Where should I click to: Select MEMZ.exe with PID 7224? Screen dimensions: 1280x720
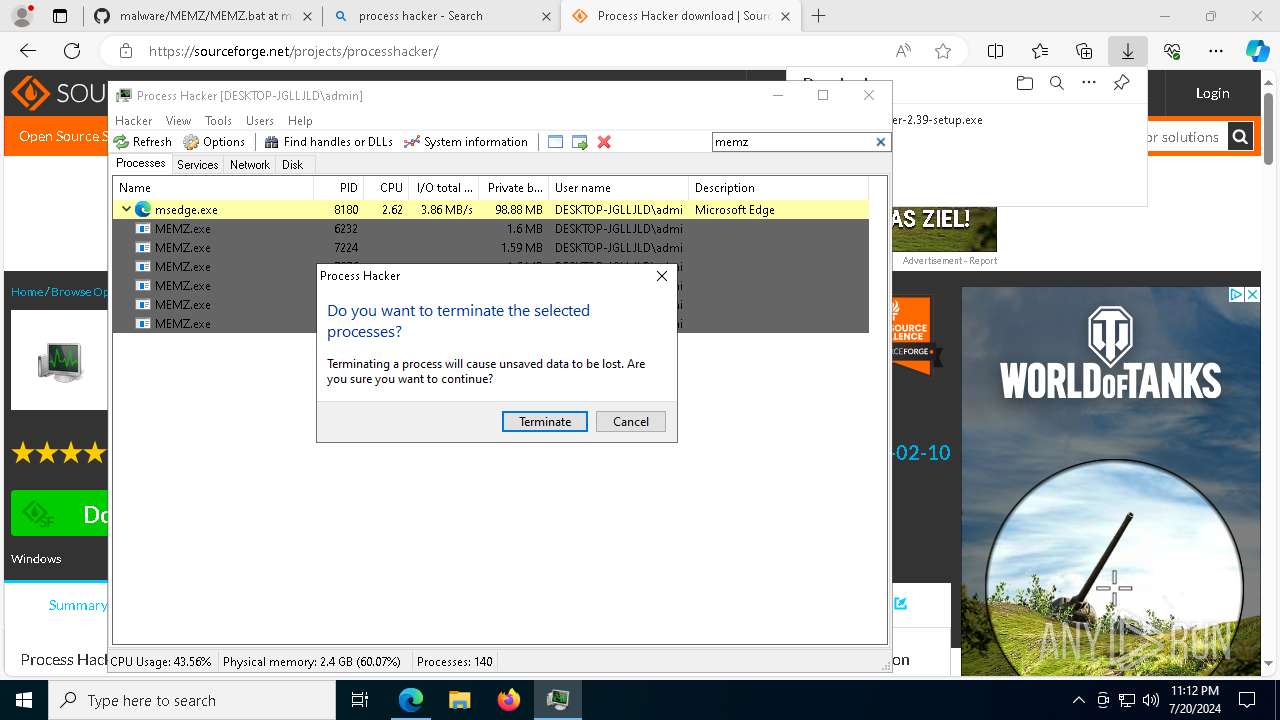point(490,248)
